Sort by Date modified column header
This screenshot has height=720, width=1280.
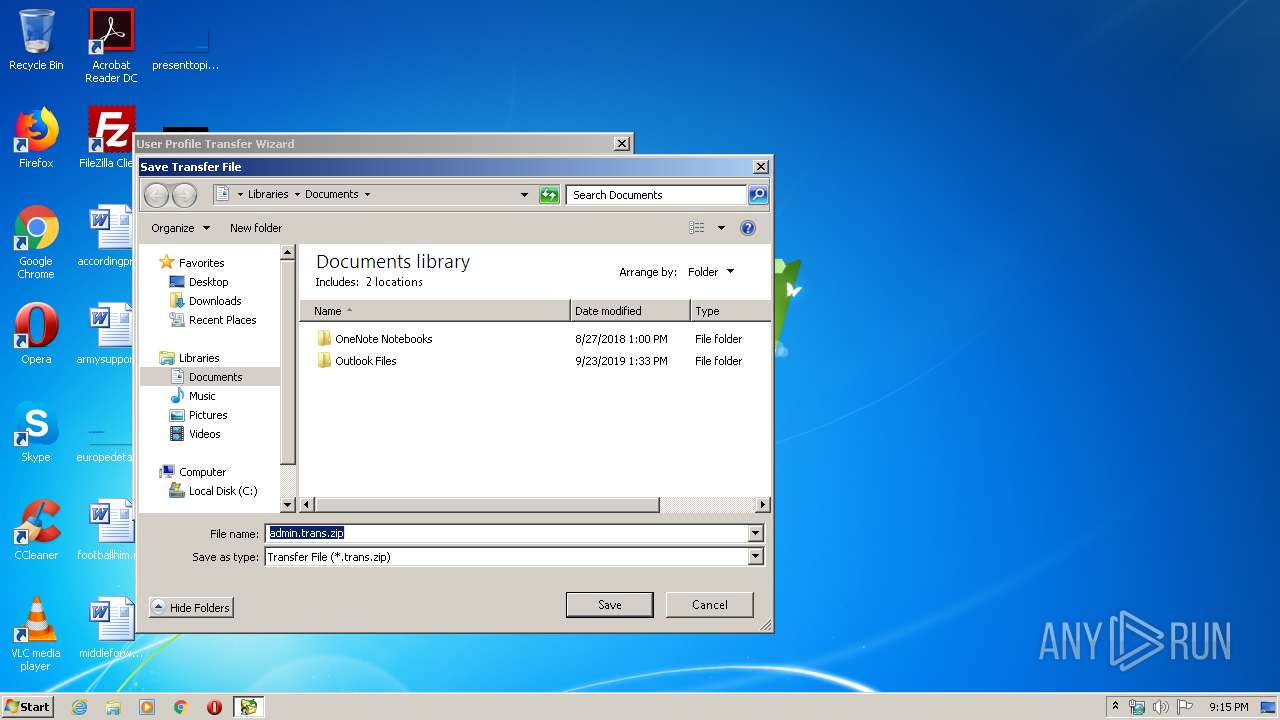(630, 311)
